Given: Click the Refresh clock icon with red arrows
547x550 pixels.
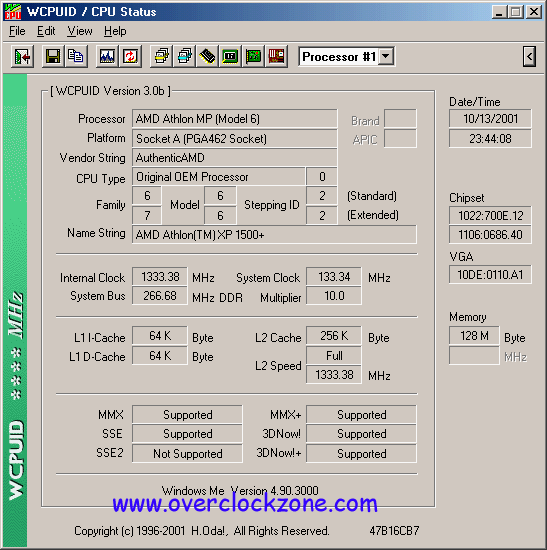Looking at the screenshot, I should pyautogui.click(x=130, y=56).
